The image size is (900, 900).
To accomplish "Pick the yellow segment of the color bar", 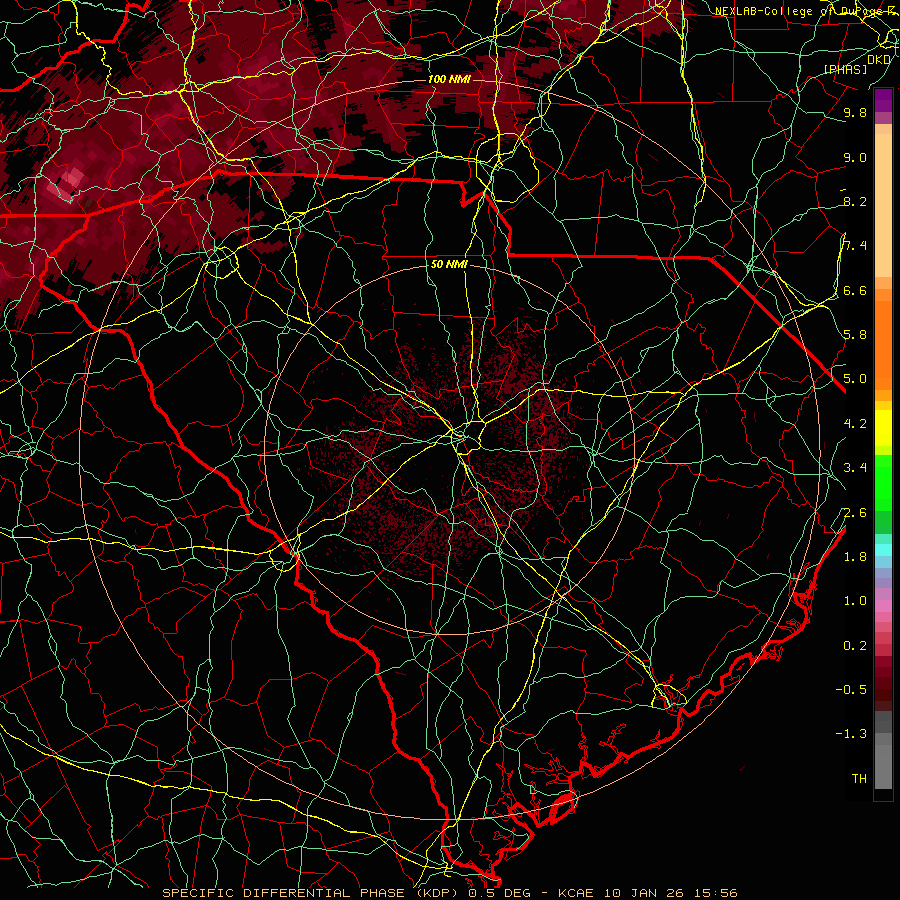I will 883,428.
